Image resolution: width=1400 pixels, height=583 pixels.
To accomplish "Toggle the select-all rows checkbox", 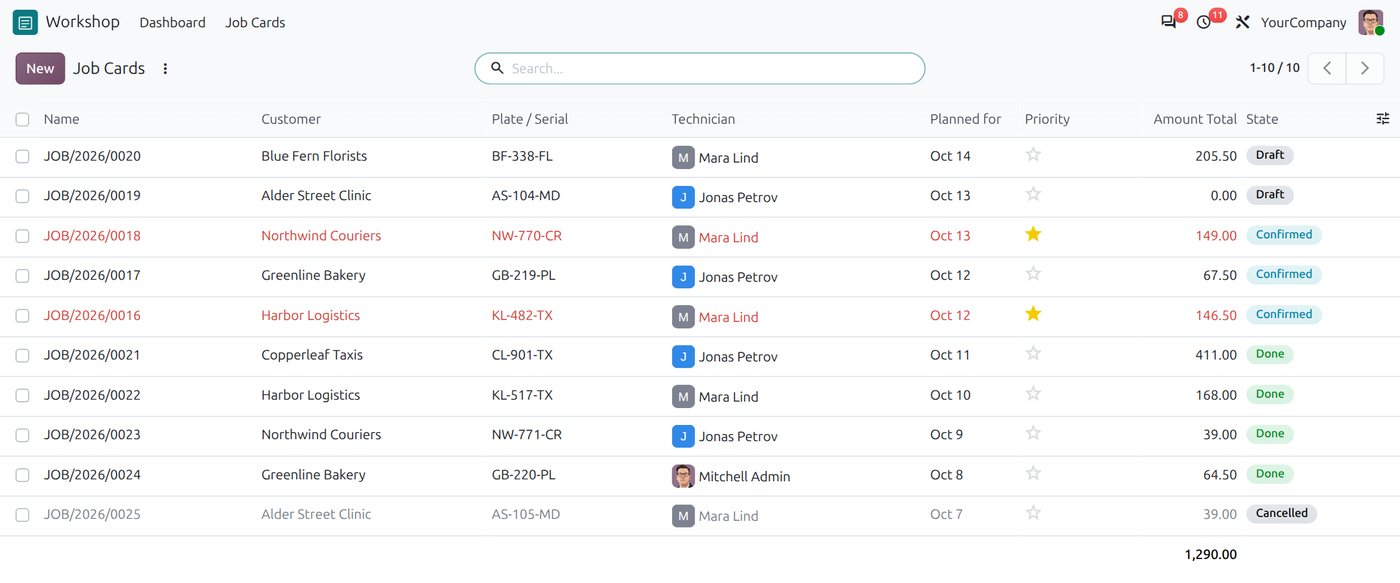I will pos(22,120).
